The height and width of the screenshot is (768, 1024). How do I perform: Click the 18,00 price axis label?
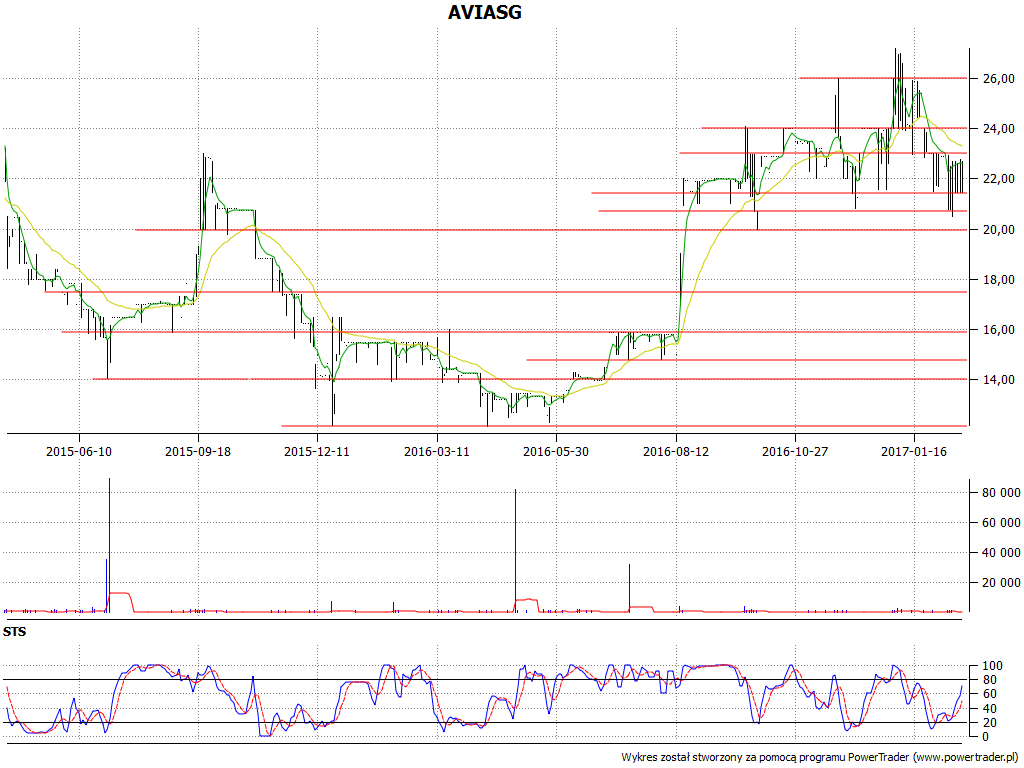pos(999,280)
